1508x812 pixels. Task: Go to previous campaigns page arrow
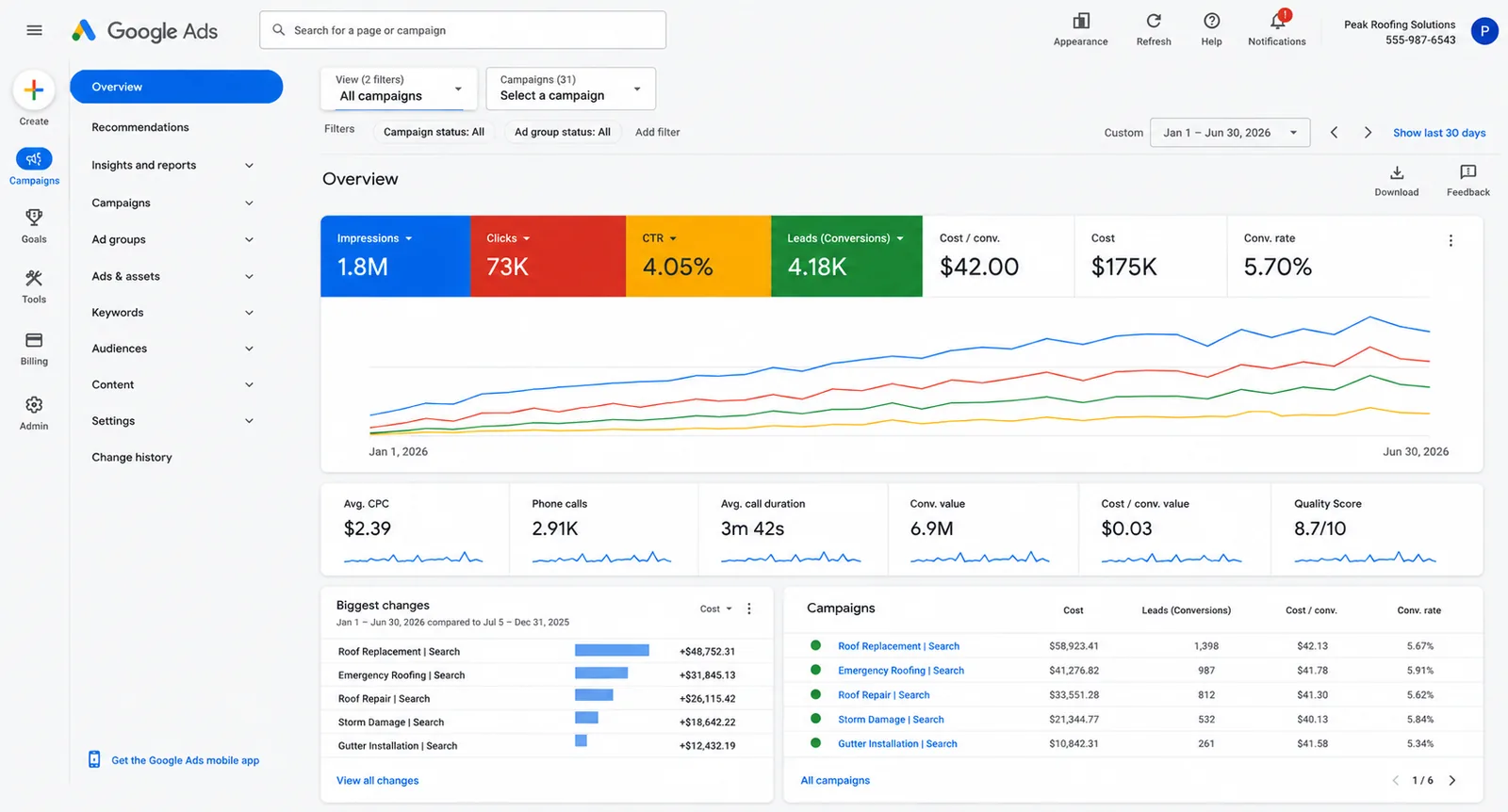[1396, 781]
